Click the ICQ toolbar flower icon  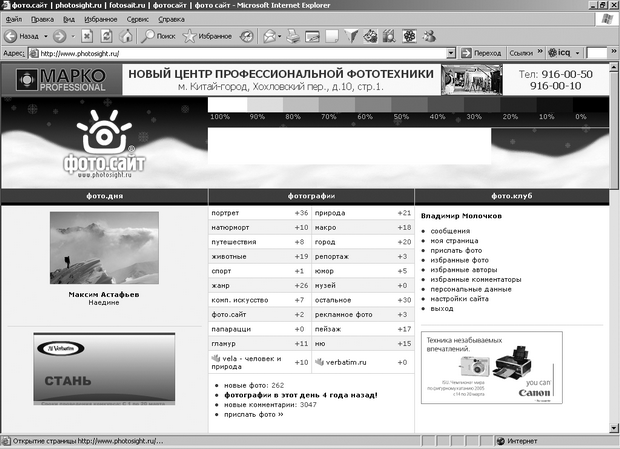(552, 53)
